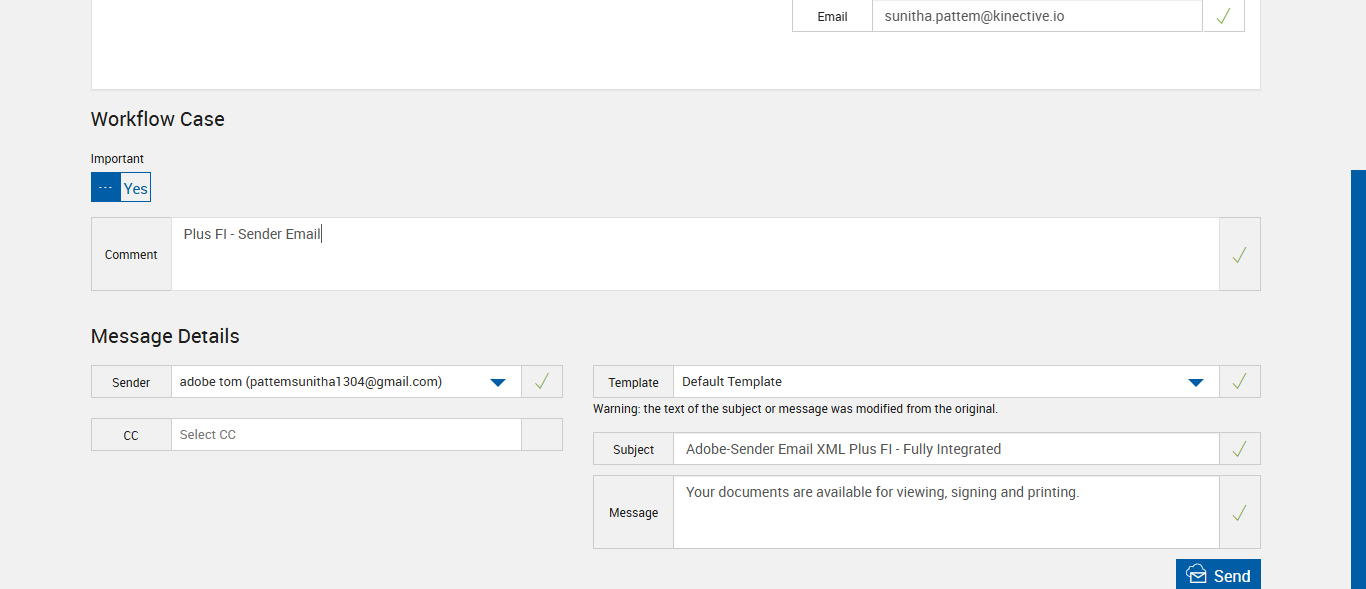Click inside the Message text area

(945, 512)
